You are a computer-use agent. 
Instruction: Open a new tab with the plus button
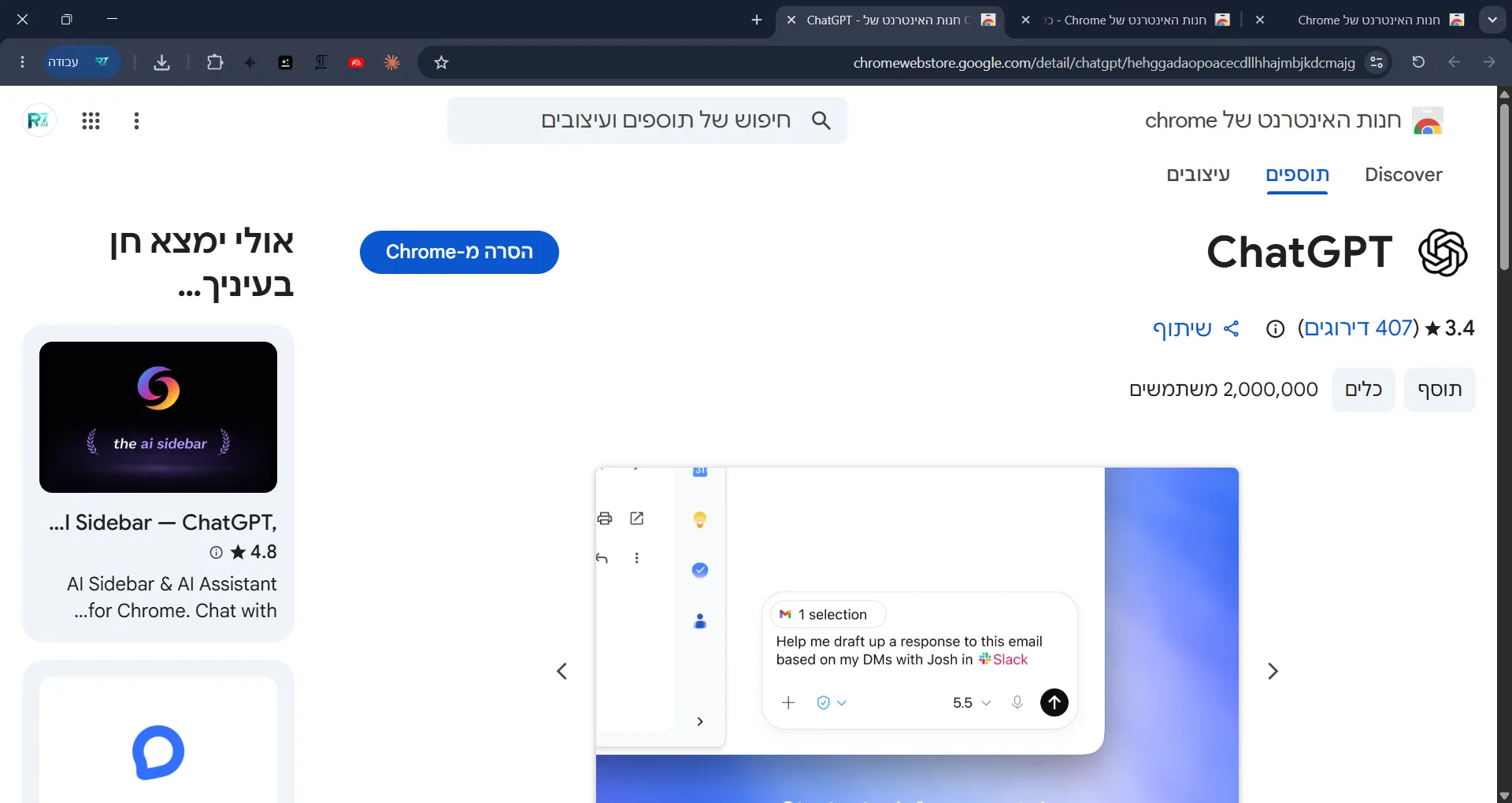(x=757, y=20)
